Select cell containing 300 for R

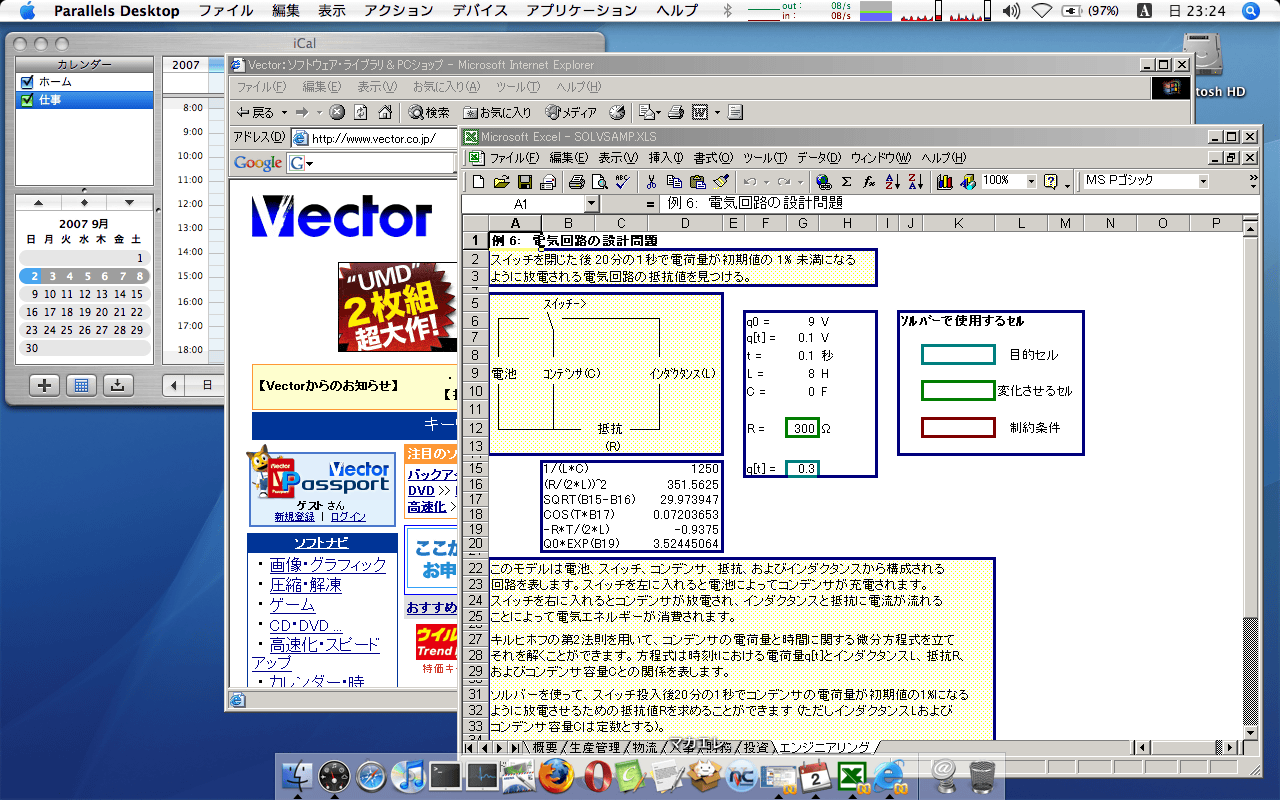pos(803,428)
